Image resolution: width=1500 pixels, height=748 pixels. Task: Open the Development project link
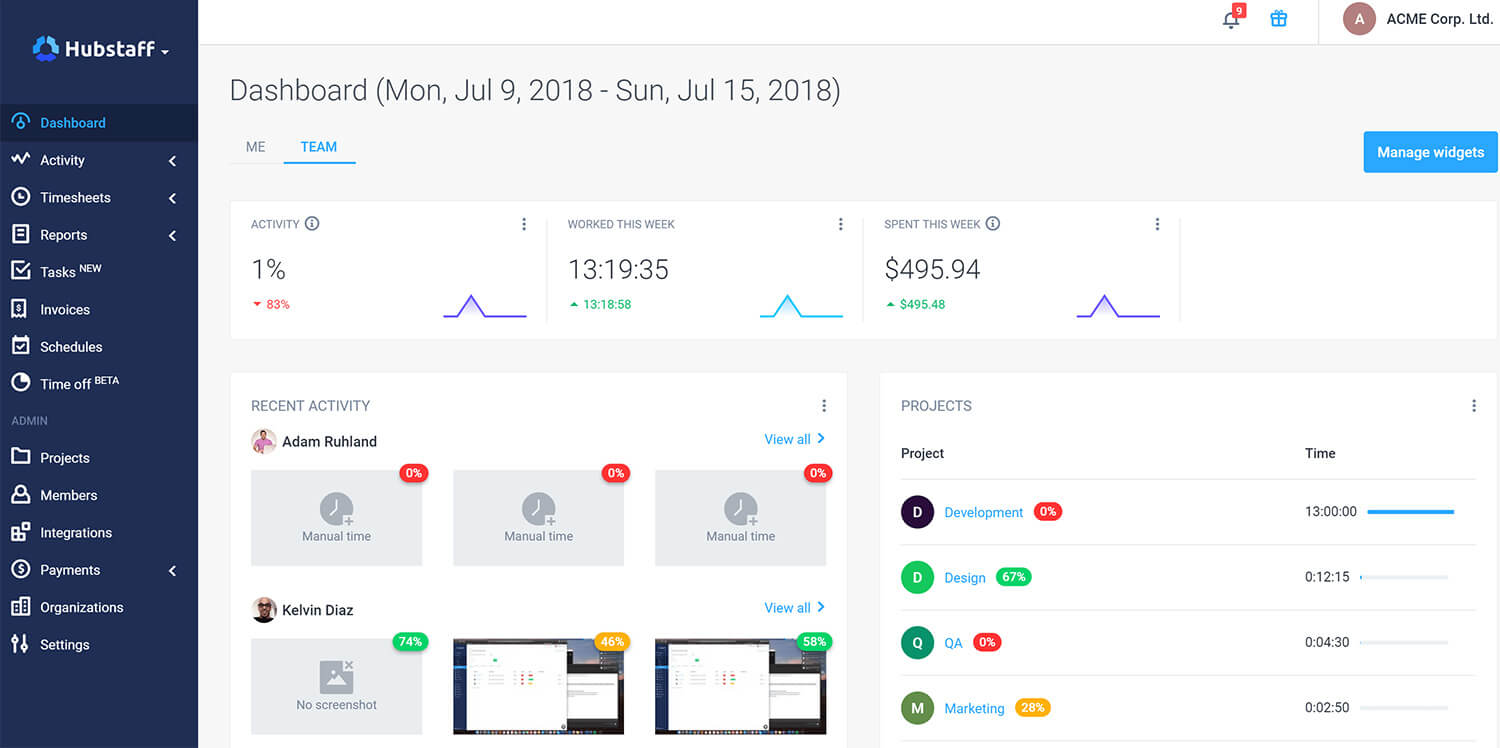pyautogui.click(x=984, y=512)
